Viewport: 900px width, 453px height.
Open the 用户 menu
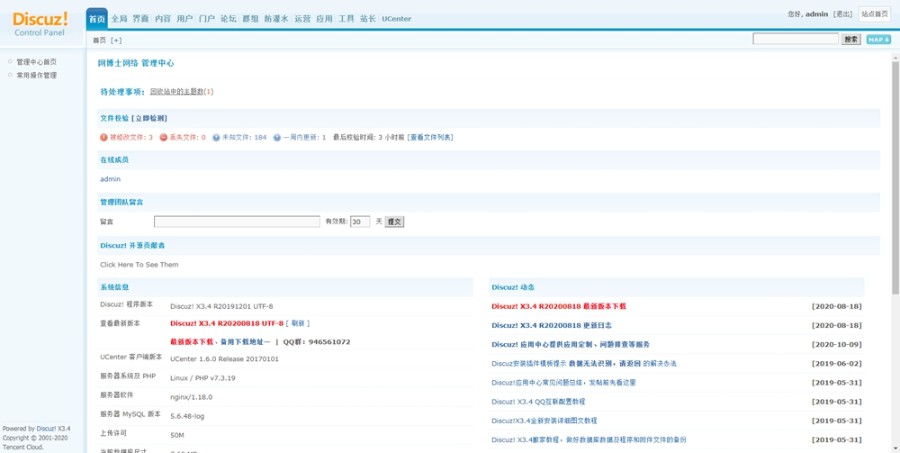185,18
